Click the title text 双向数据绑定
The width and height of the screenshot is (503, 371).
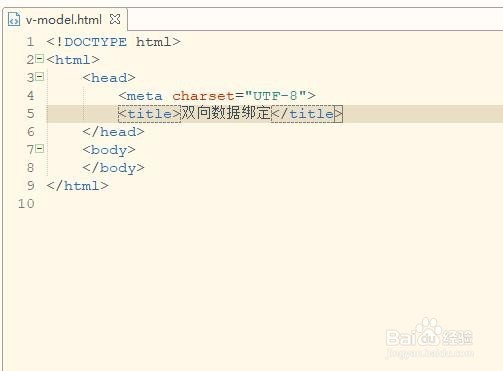tap(226, 113)
